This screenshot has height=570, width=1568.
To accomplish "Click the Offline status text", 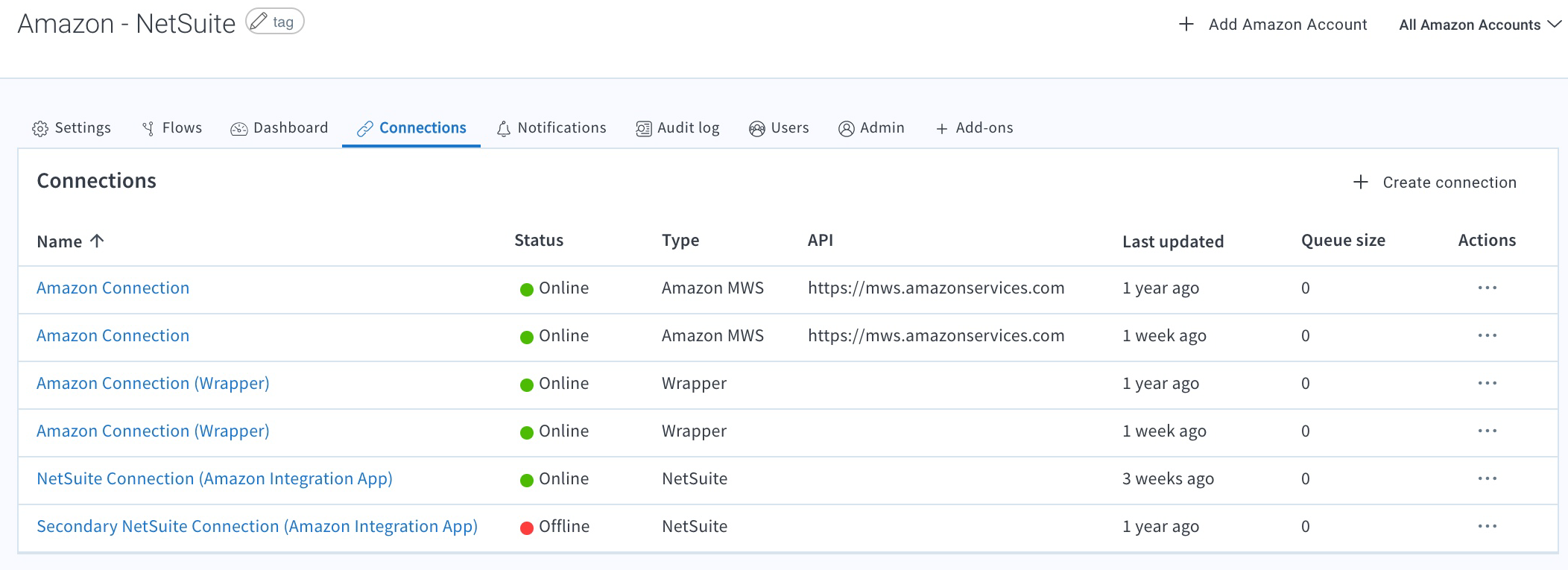I will pyautogui.click(x=564, y=527).
